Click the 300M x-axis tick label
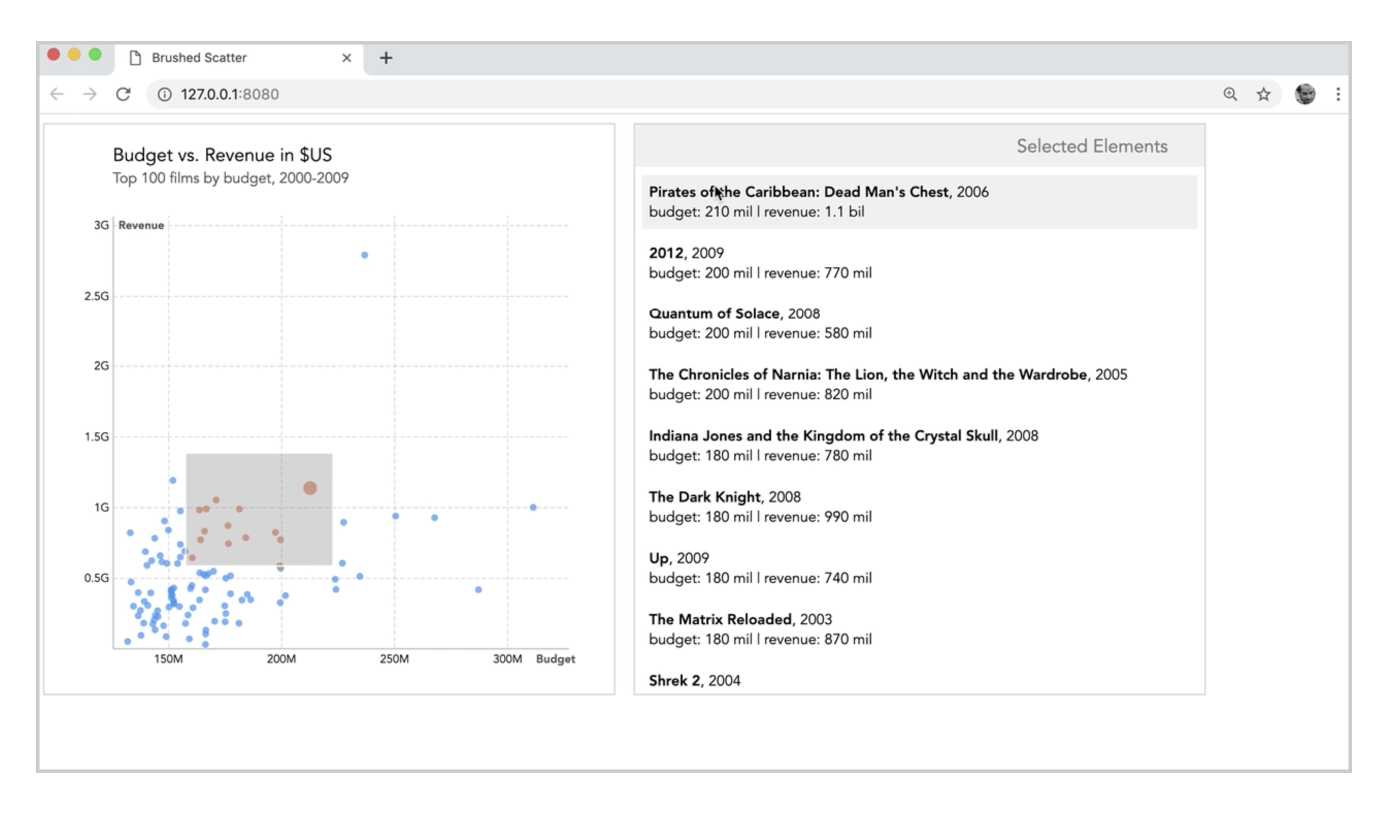 click(507, 660)
